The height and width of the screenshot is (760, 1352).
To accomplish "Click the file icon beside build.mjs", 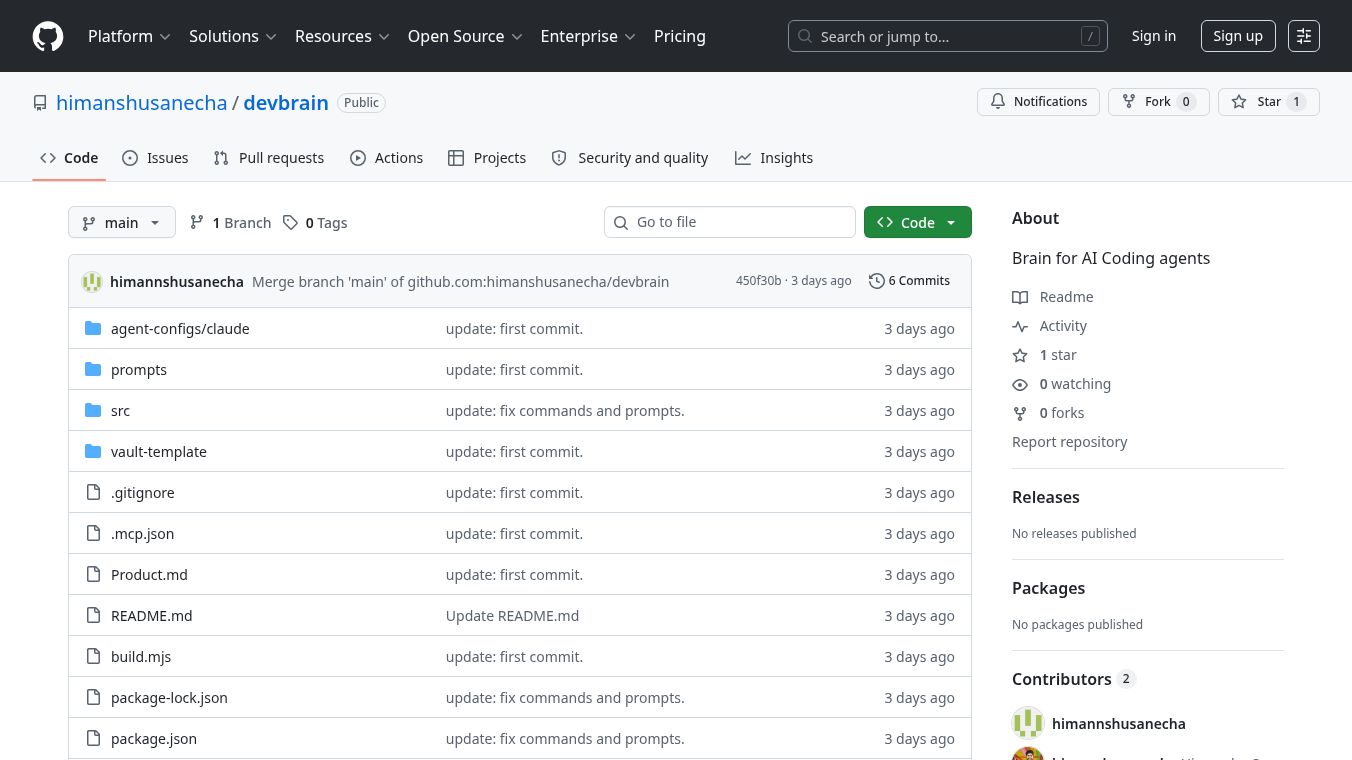I will 93,657.
